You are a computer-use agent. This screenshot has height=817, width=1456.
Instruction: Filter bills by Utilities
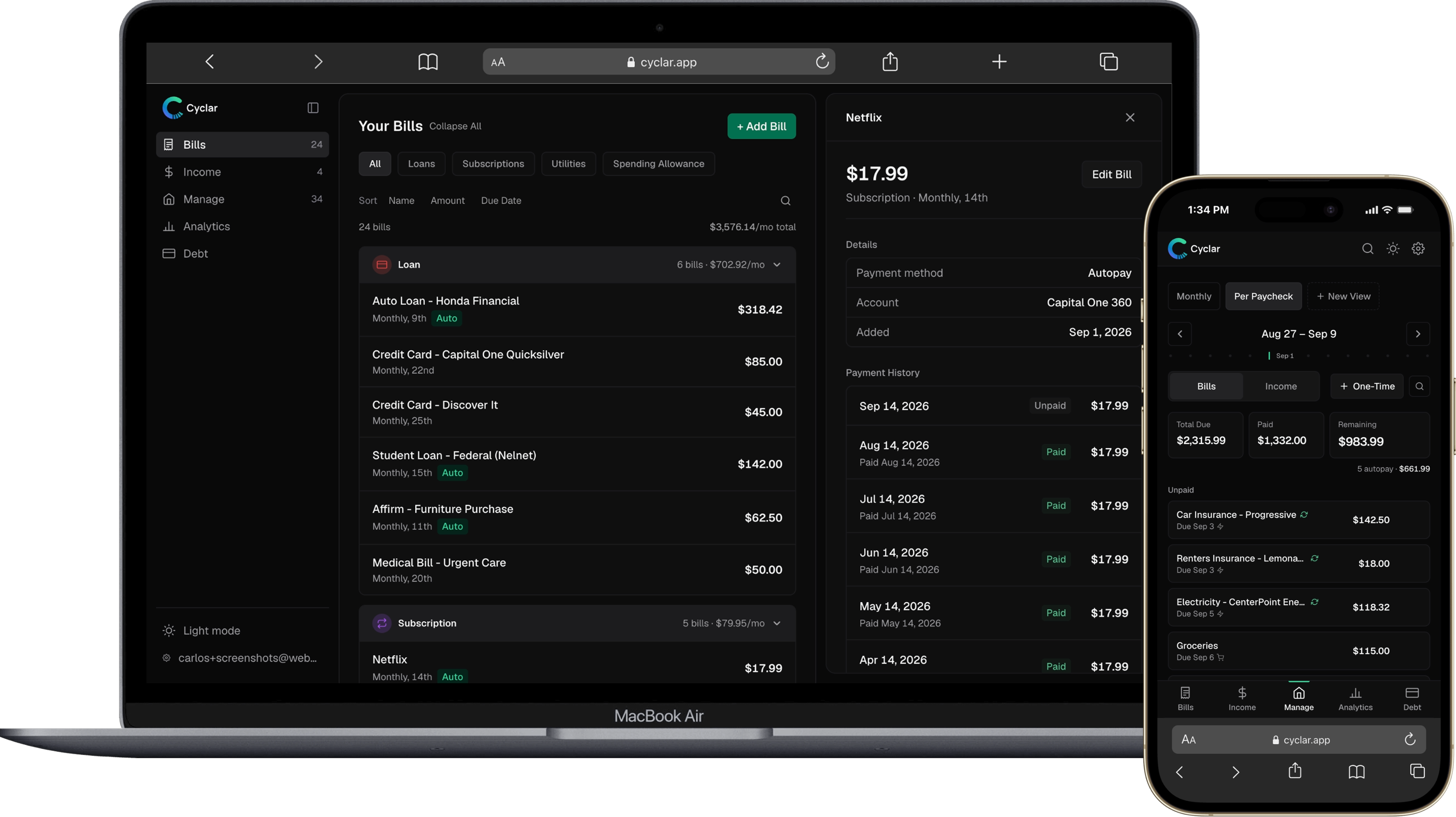click(568, 164)
